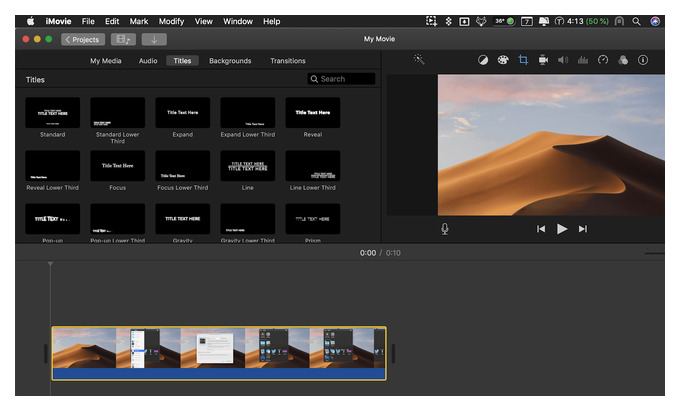680x411 pixels.
Task: Switch to the My Media tab
Action: click(106, 61)
